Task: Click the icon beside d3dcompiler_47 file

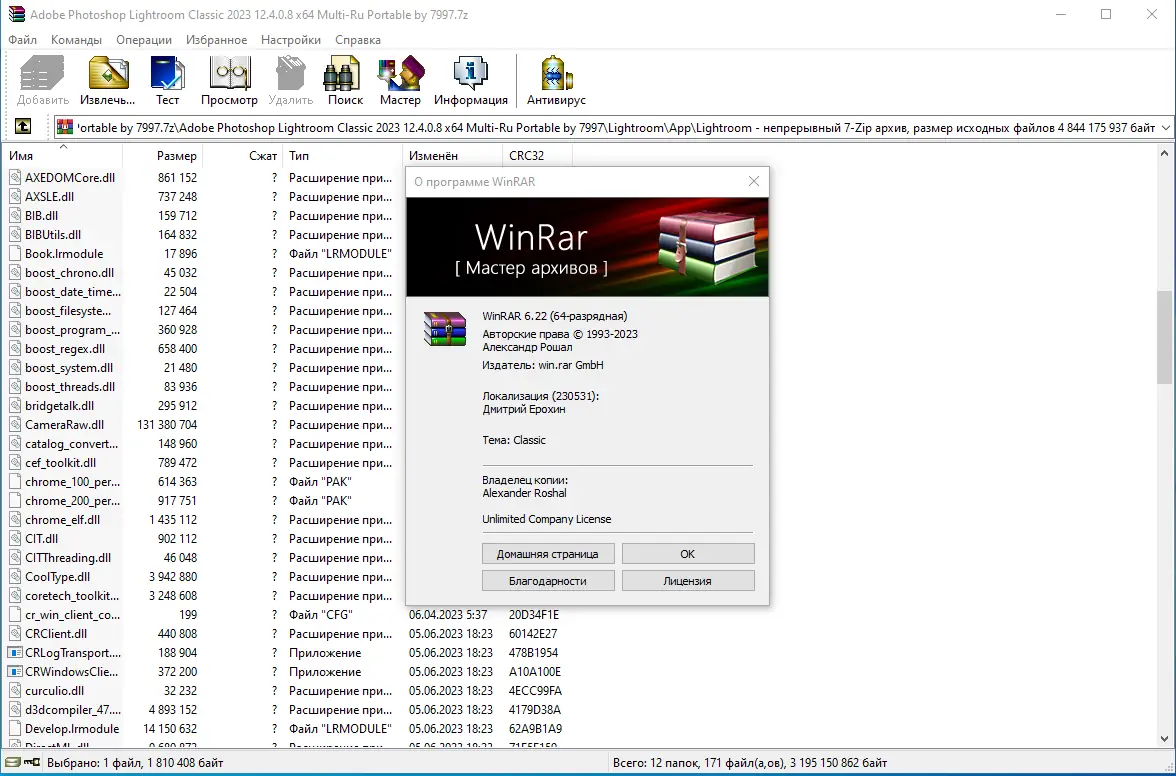Action: pyautogui.click(x=15, y=709)
